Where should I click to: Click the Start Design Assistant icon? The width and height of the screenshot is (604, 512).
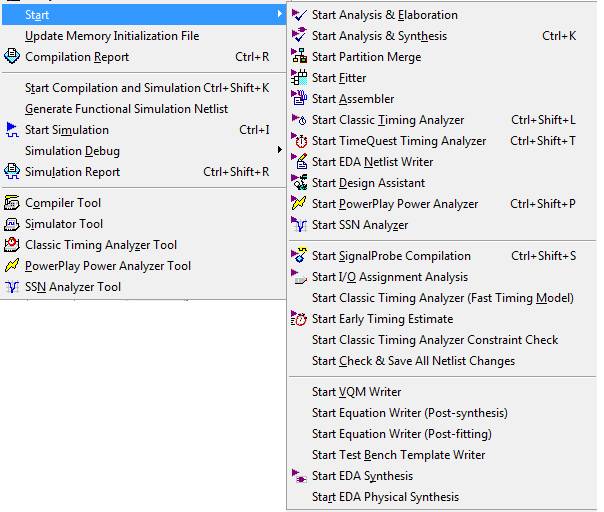(299, 183)
